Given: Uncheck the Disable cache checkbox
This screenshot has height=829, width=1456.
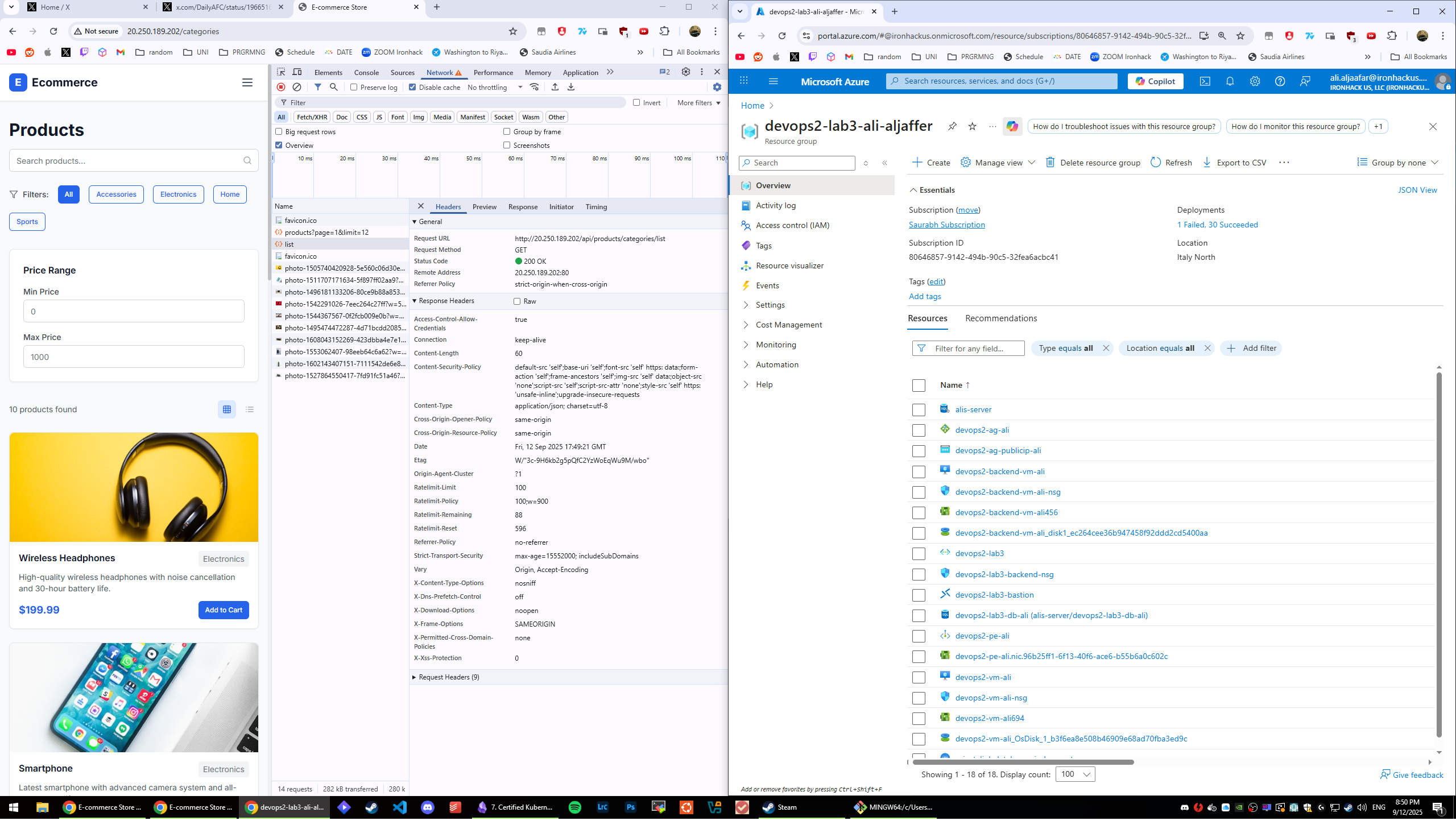Looking at the screenshot, I should click(x=413, y=87).
